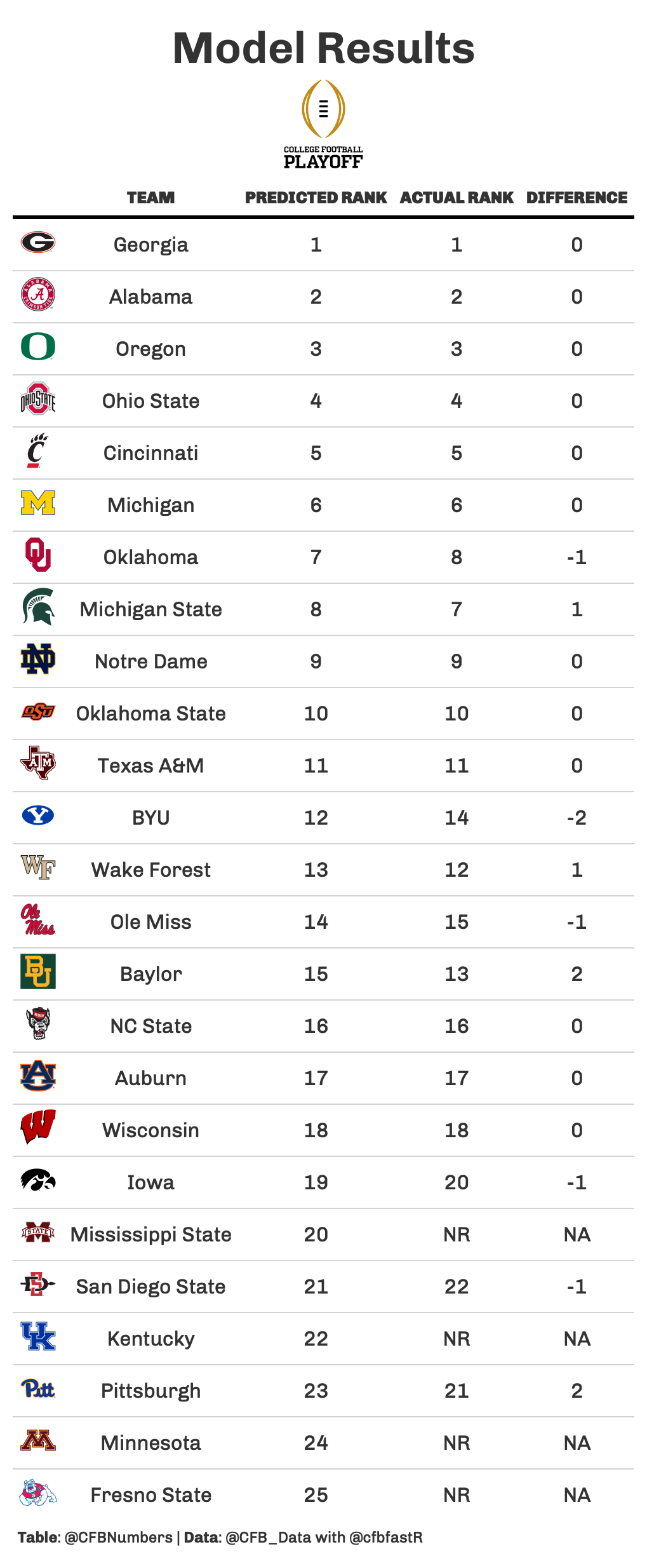Select the DIFFERENCE column header

tap(577, 198)
